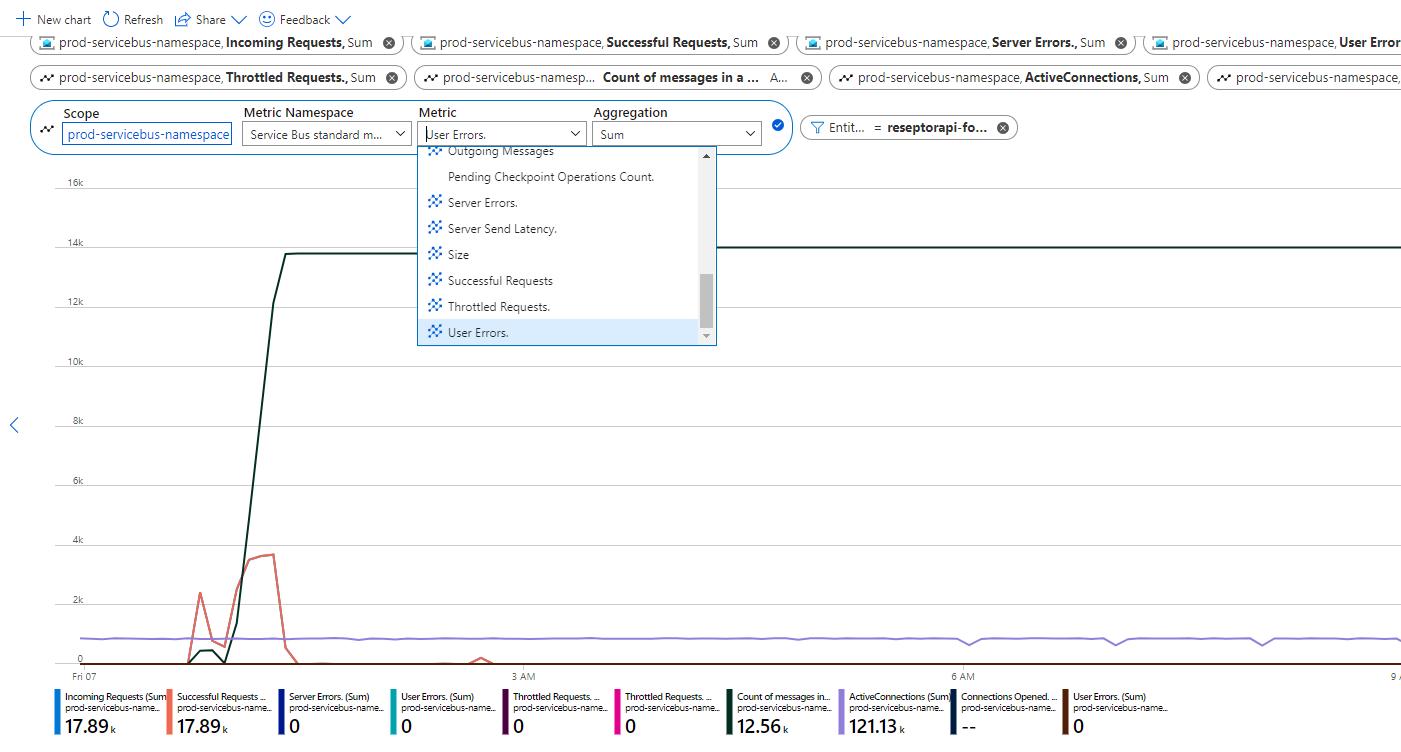
Task: Select User Errors from the metric list
Action: (480, 331)
